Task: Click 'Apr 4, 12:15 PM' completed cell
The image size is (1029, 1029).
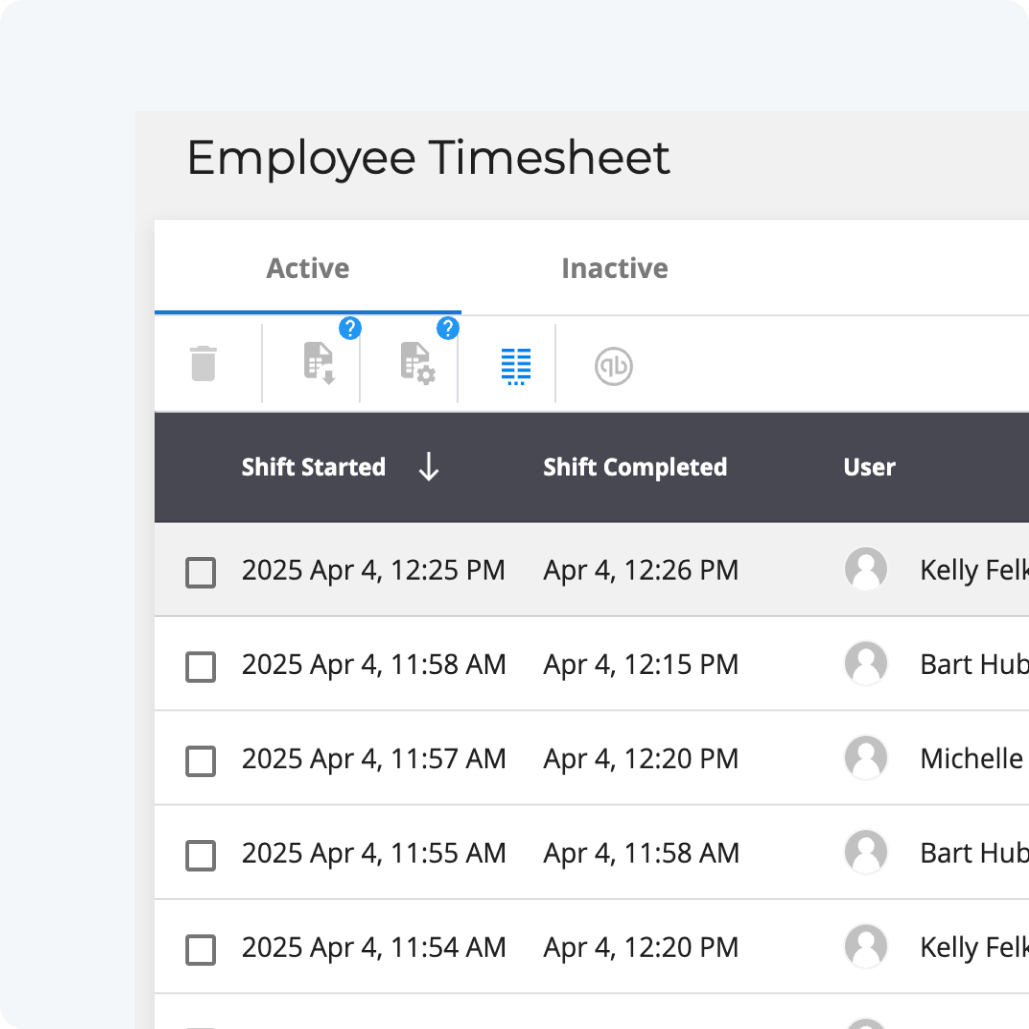Action: tap(640, 665)
